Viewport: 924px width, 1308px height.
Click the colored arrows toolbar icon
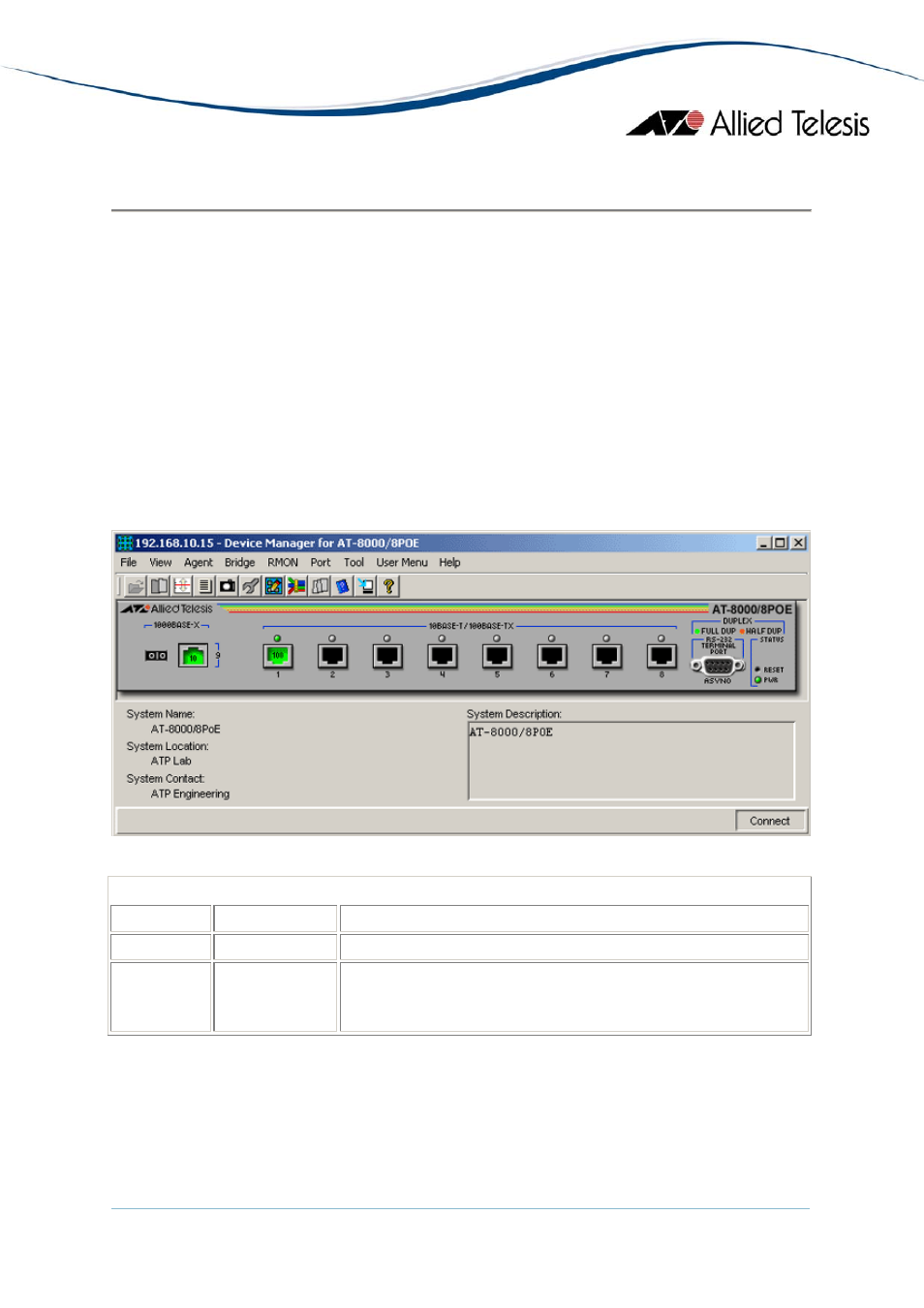[x=296, y=586]
